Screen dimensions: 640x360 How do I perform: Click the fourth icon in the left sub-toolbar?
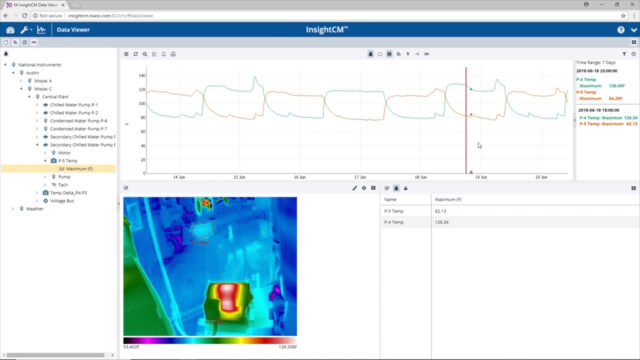coord(34,42)
